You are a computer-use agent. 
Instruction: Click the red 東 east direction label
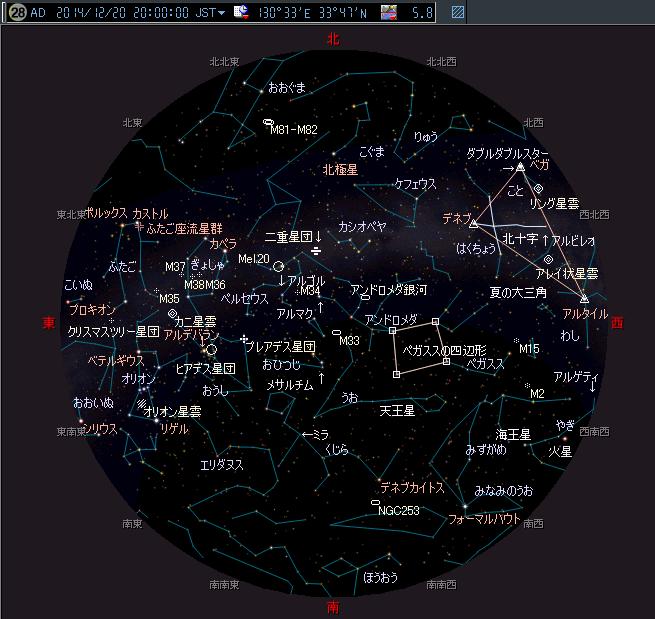click(49, 323)
